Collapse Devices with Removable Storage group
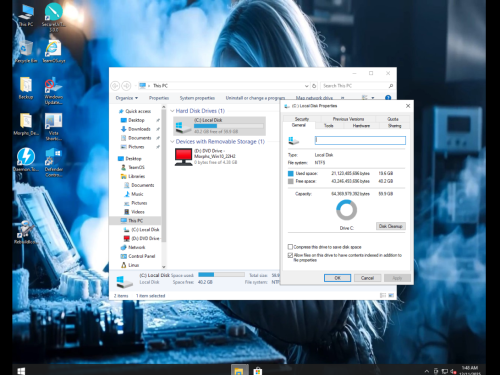 click(x=172, y=142)
